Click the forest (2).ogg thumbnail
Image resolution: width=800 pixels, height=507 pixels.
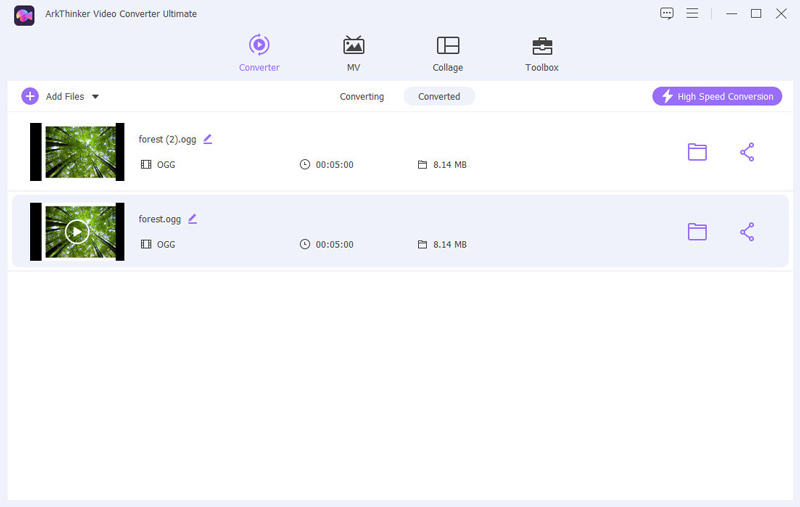[77, 152]
